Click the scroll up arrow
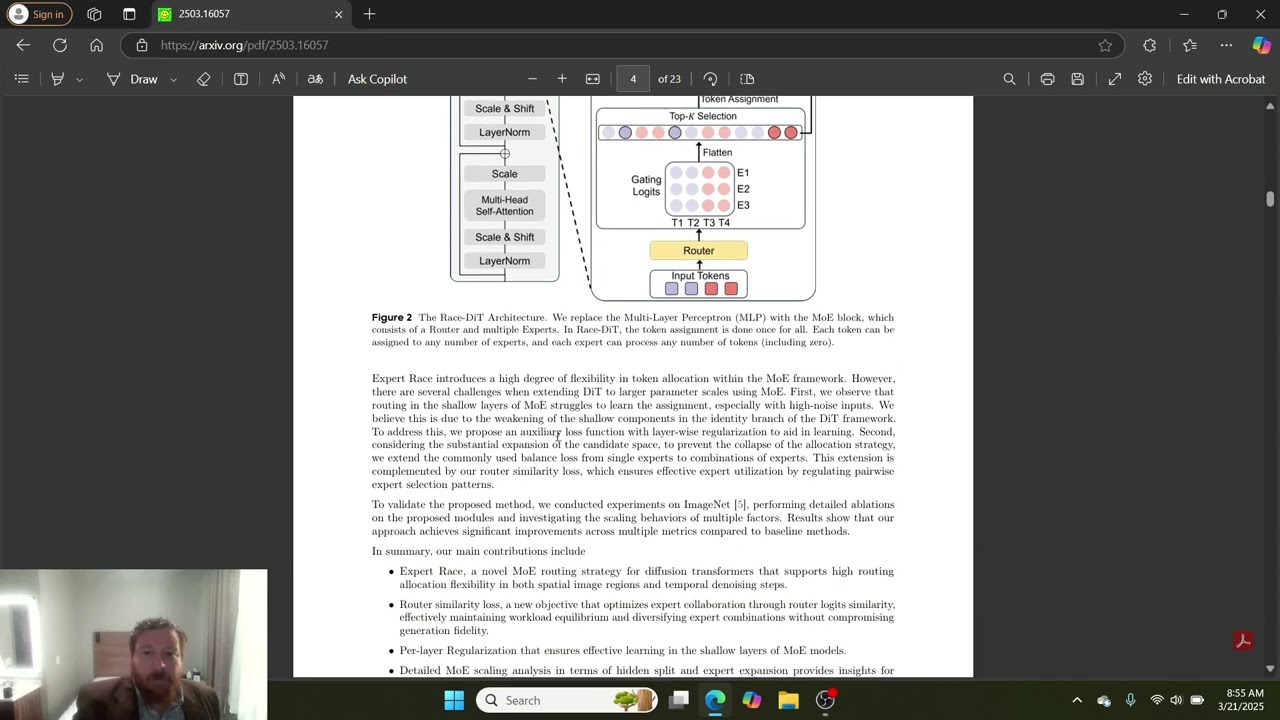Viewport: 1280px width, 720px height. click(1270, 105)
